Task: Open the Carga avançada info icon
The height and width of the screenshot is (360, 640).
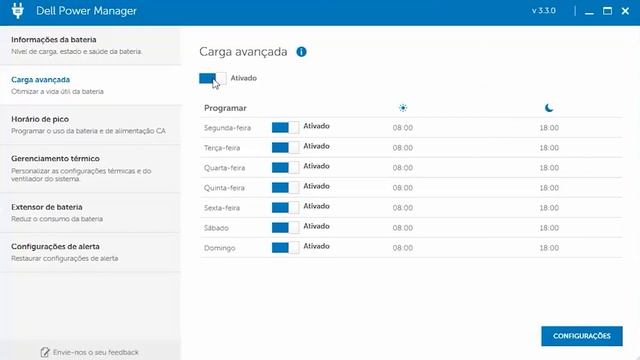Action: (x=301, y=52)
